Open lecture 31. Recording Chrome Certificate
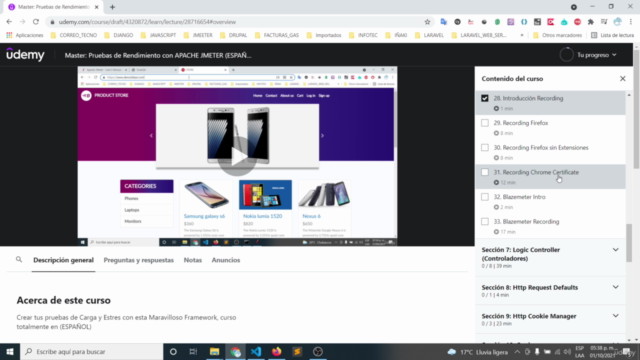The image size is (640, 360). (536, 172)
